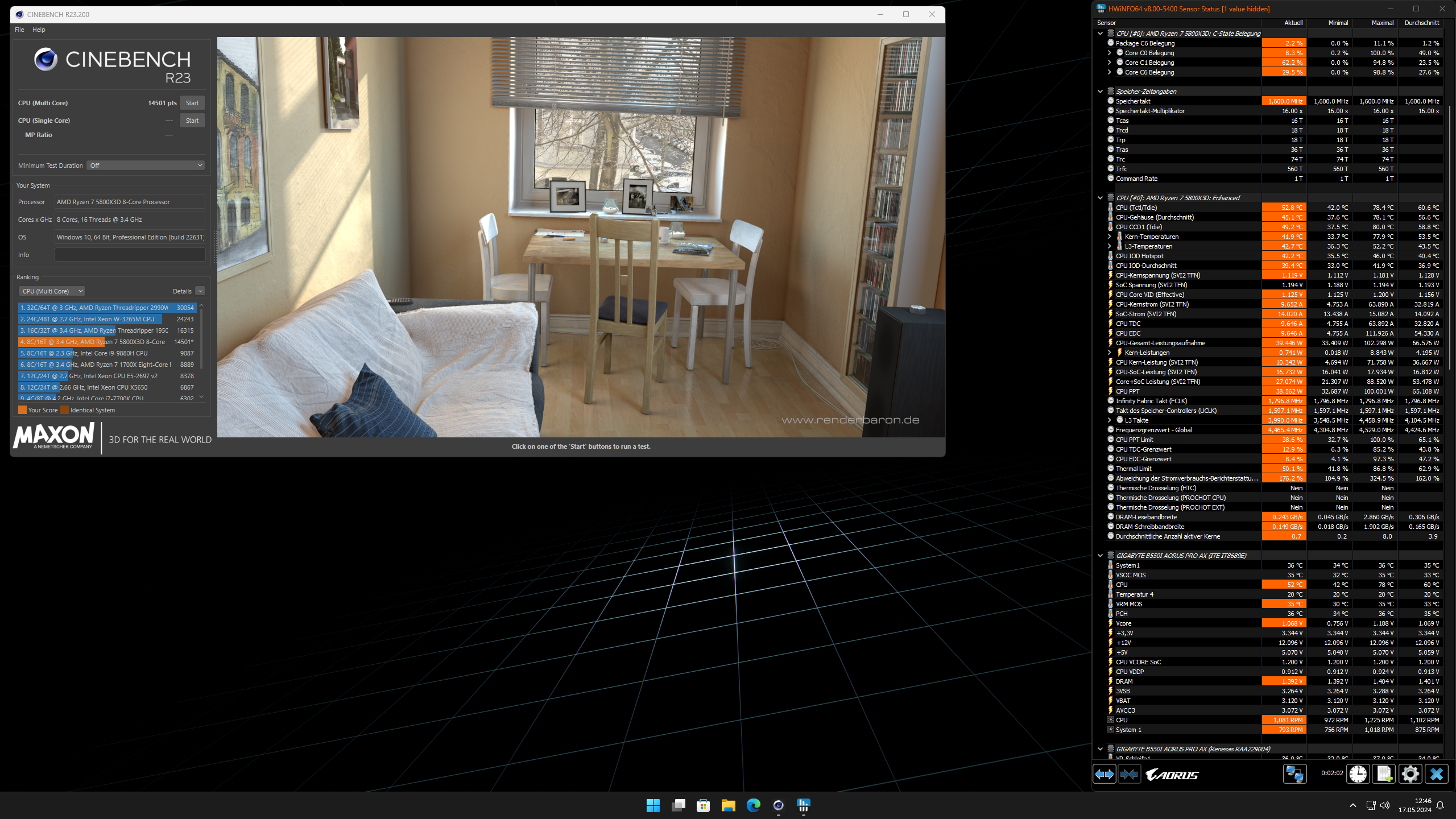Open CPU (Multi Core) ranking dropdown
This screenshot has height=819, width=1456.
52,291
